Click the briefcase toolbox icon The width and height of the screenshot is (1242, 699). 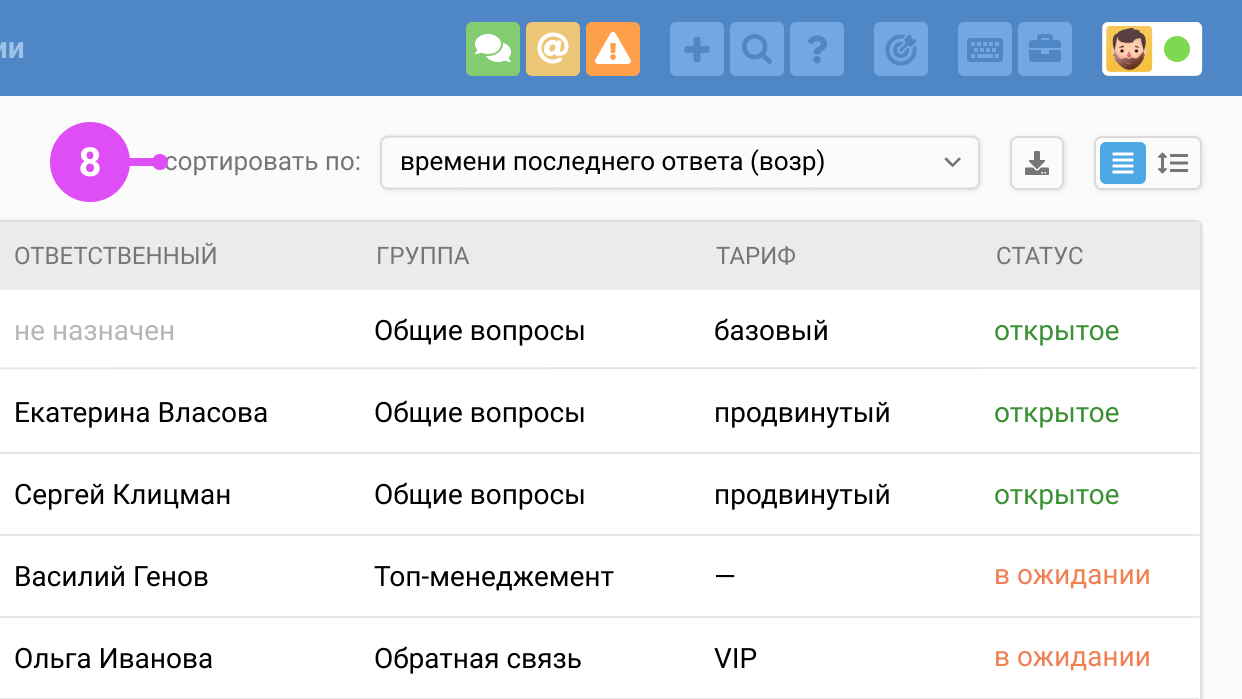1044,48
